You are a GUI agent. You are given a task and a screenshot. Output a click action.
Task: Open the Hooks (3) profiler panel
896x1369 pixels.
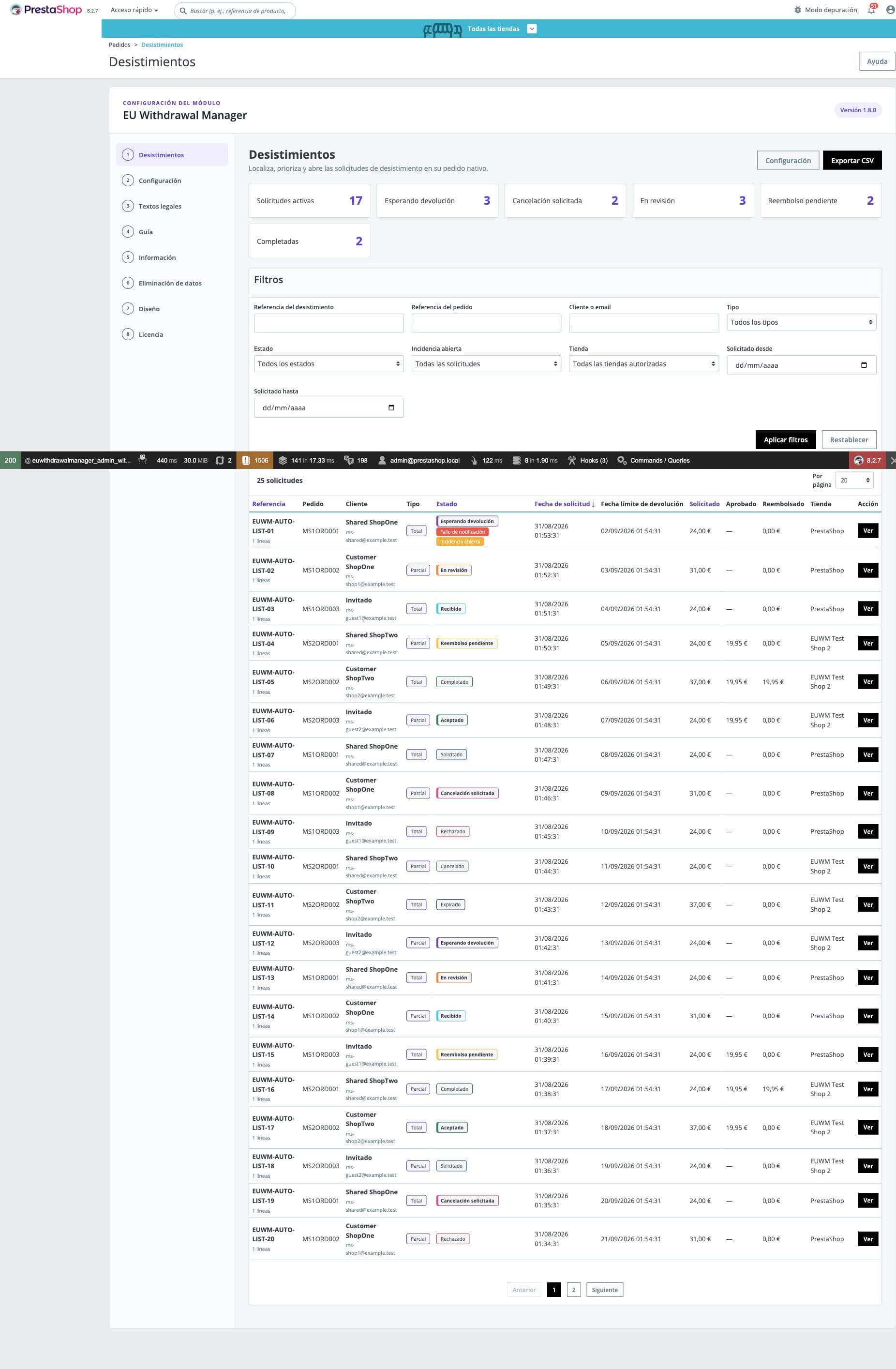click(x=587, y=460)
